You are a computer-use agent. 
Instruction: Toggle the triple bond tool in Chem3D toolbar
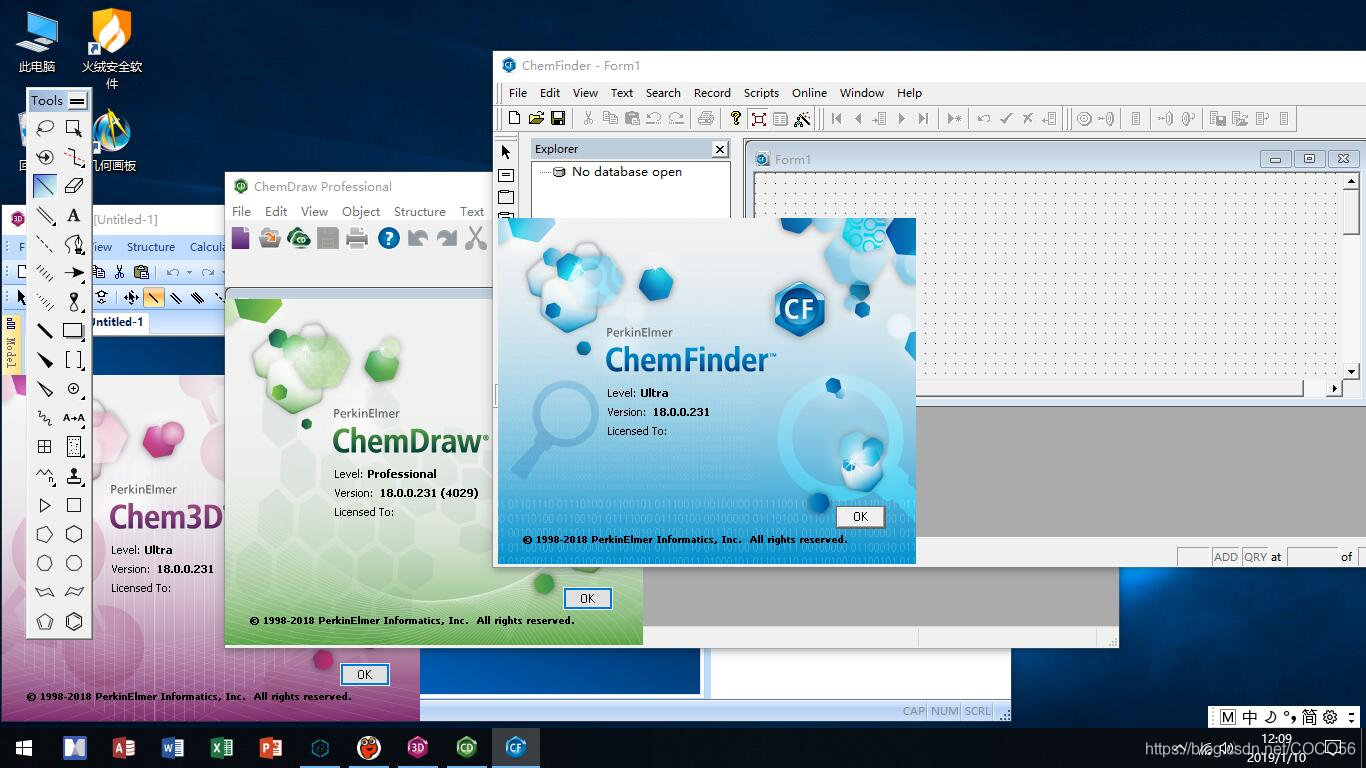[x=197, y=297]
